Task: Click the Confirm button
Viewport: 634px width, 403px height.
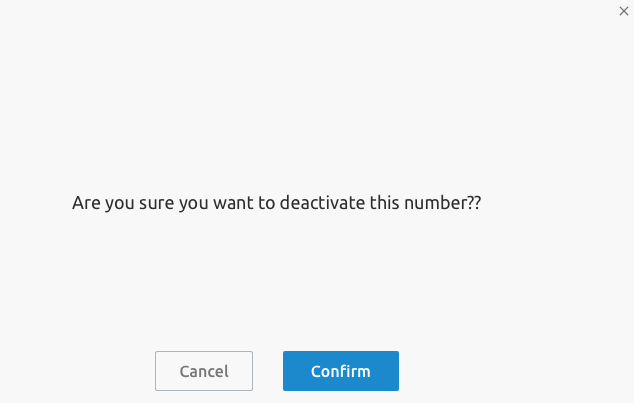Action: pyautogui.click(x=341, y=371)
